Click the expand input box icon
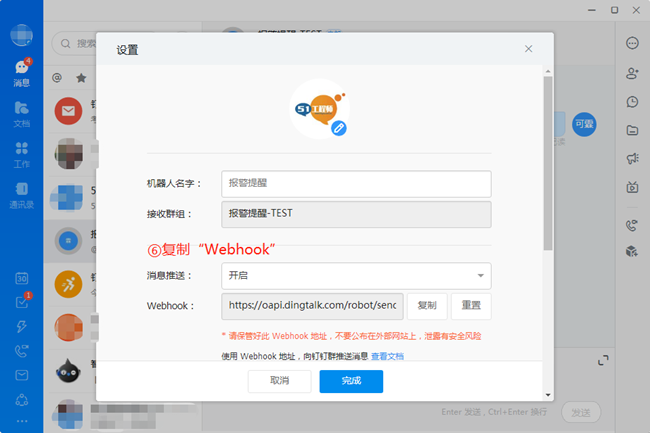Image resolution: width=650 pixels, height=433 pixels. pos(603,360)
